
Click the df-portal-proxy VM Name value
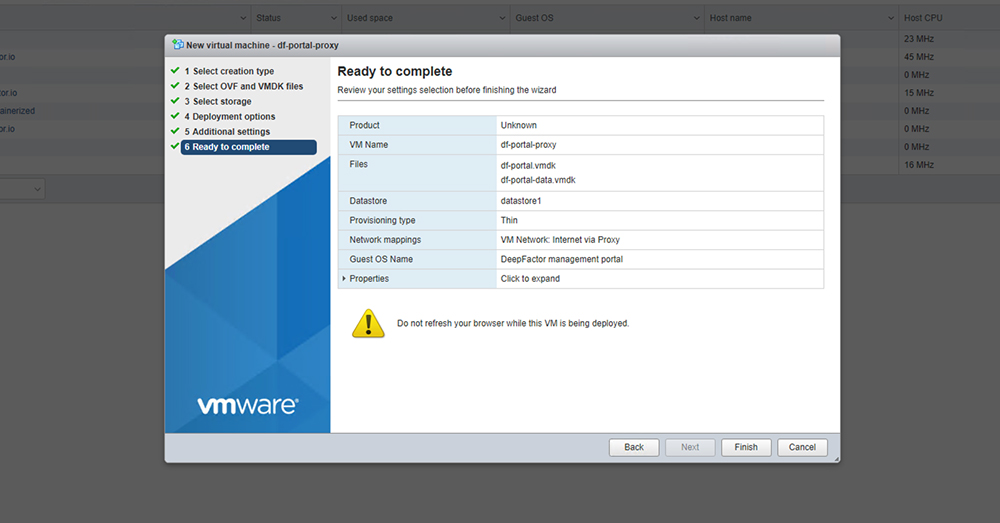point(528,145)
